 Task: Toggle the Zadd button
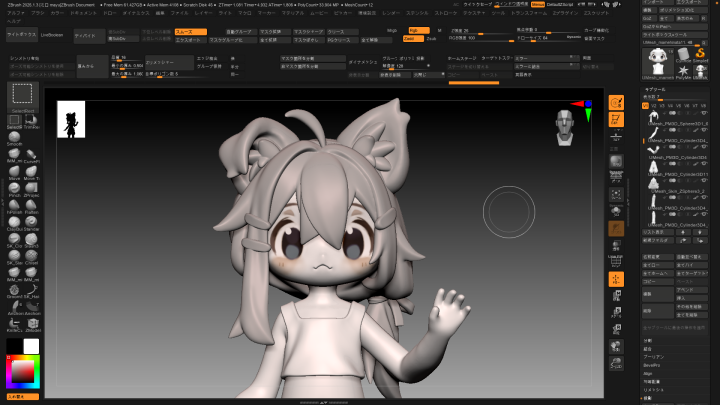[413, 39]
